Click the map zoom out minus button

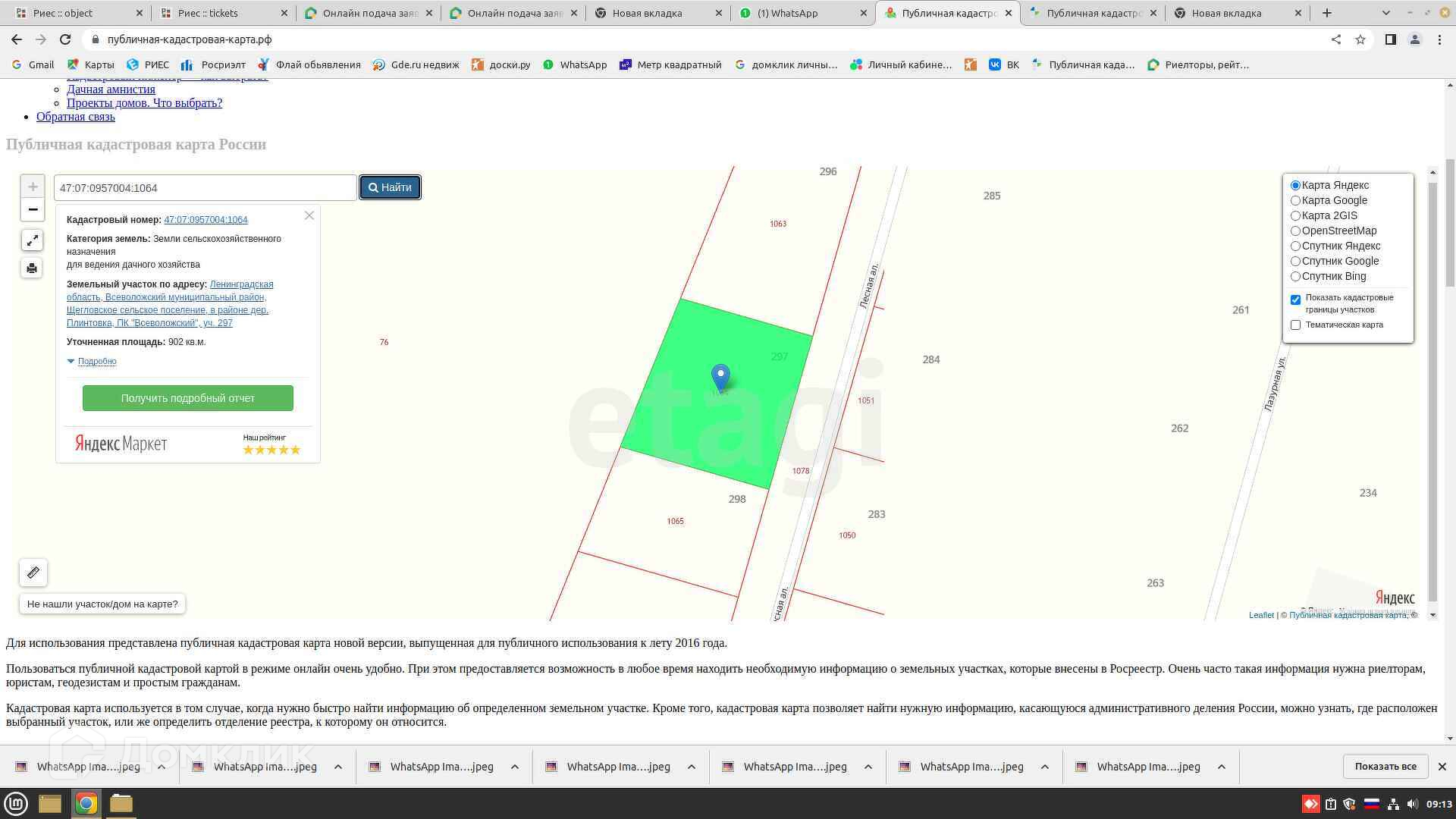coord(33,209)
